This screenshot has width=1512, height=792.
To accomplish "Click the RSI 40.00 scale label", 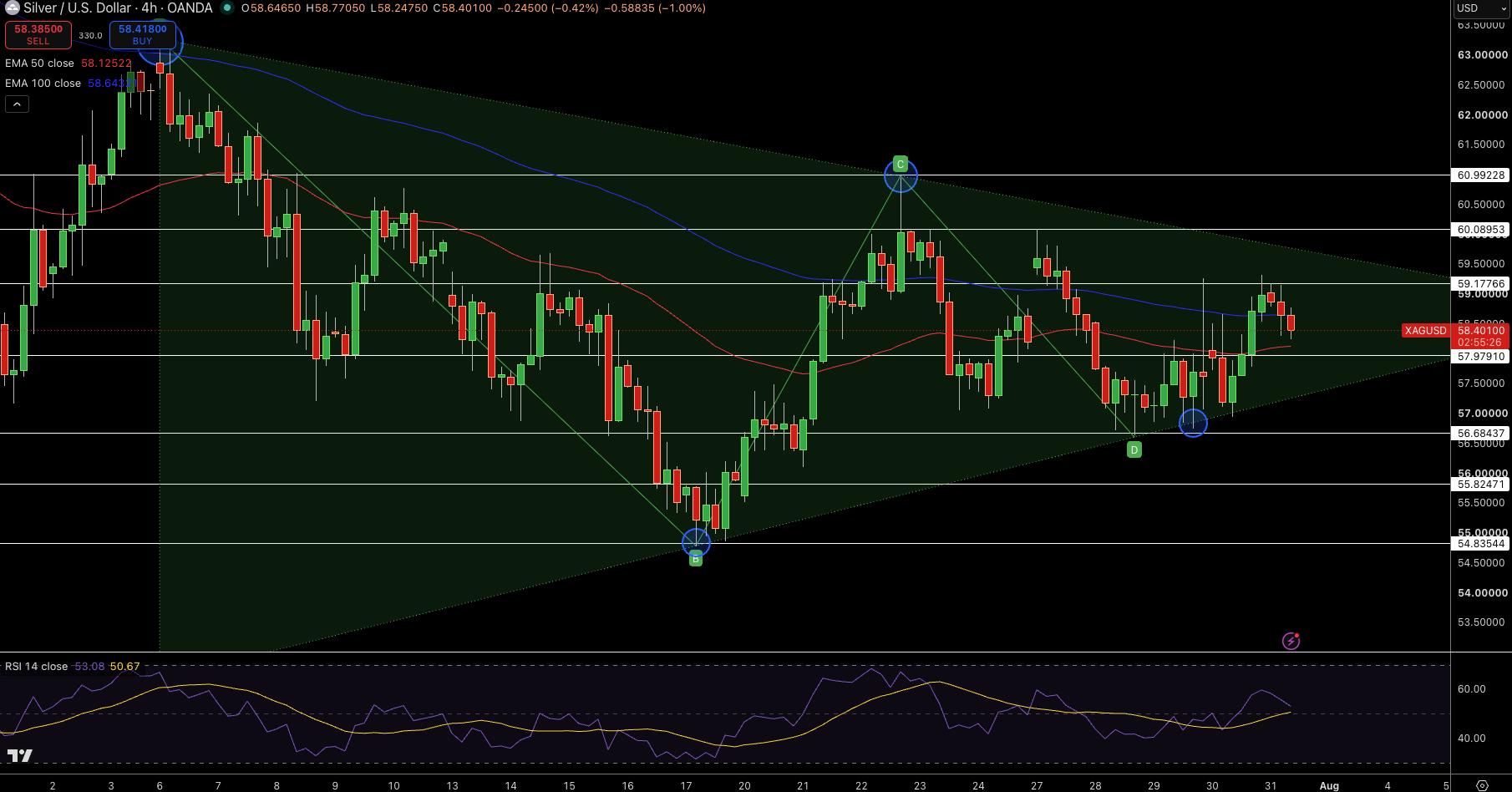I will [x=1471, y=739].
